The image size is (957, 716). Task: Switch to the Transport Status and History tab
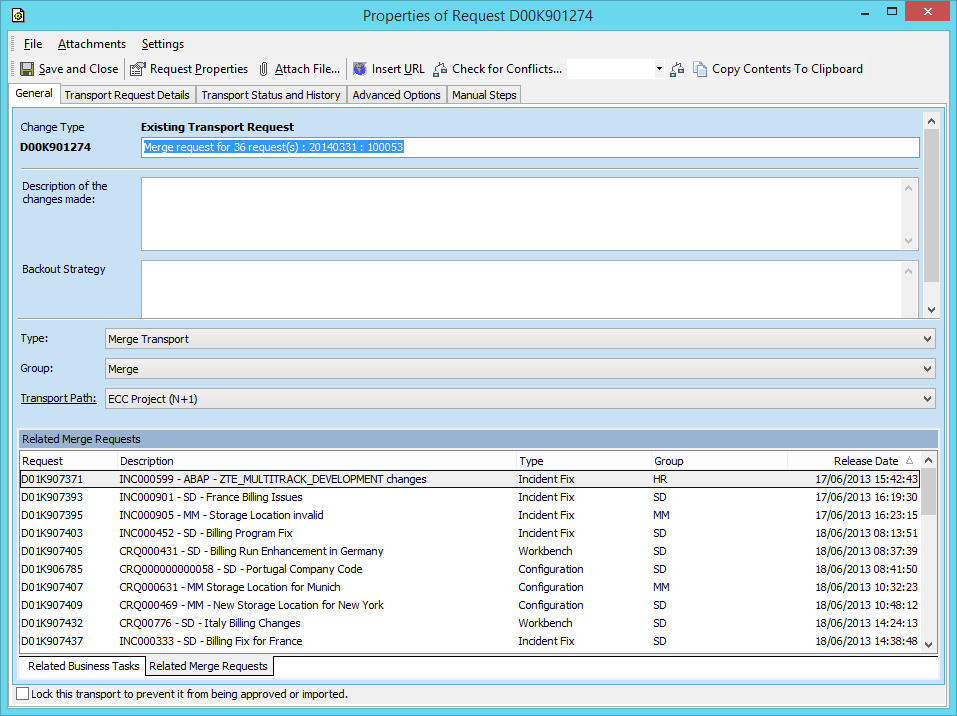pos(270,95)
